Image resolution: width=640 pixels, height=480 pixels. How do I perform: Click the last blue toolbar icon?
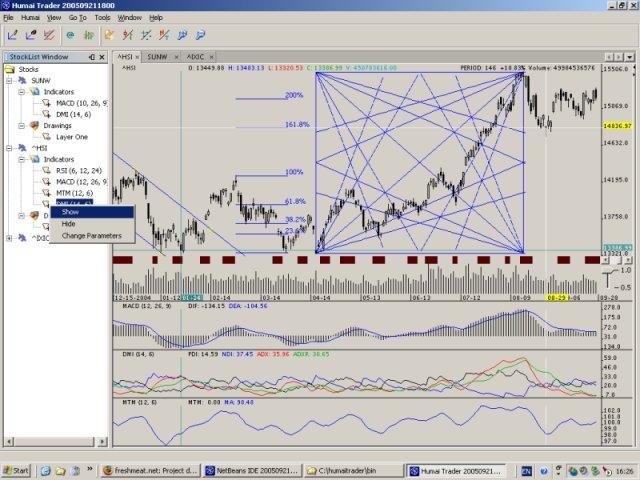click(x=200, y=36)
